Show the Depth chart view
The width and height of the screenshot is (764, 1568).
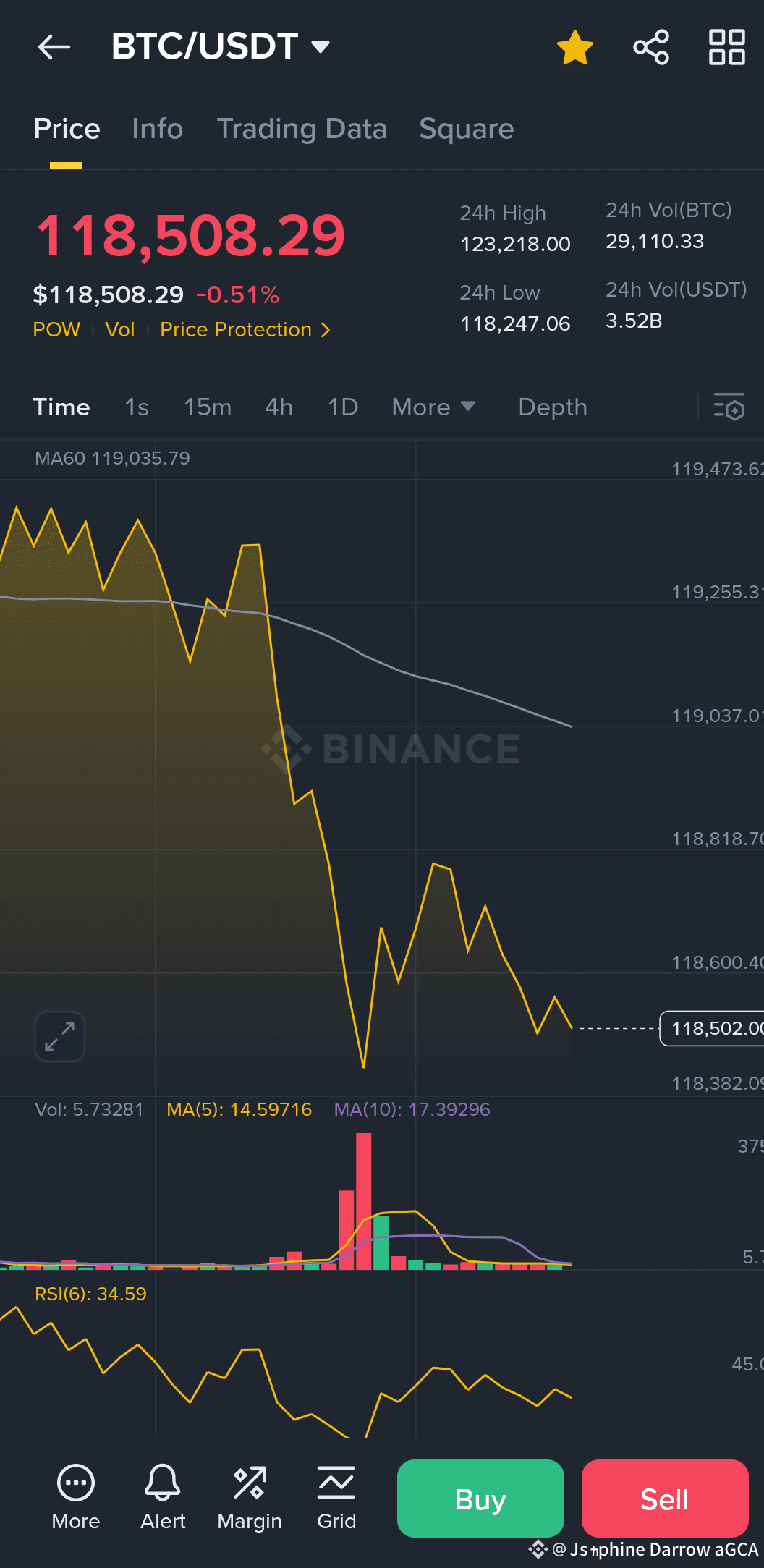click(553, 407)
